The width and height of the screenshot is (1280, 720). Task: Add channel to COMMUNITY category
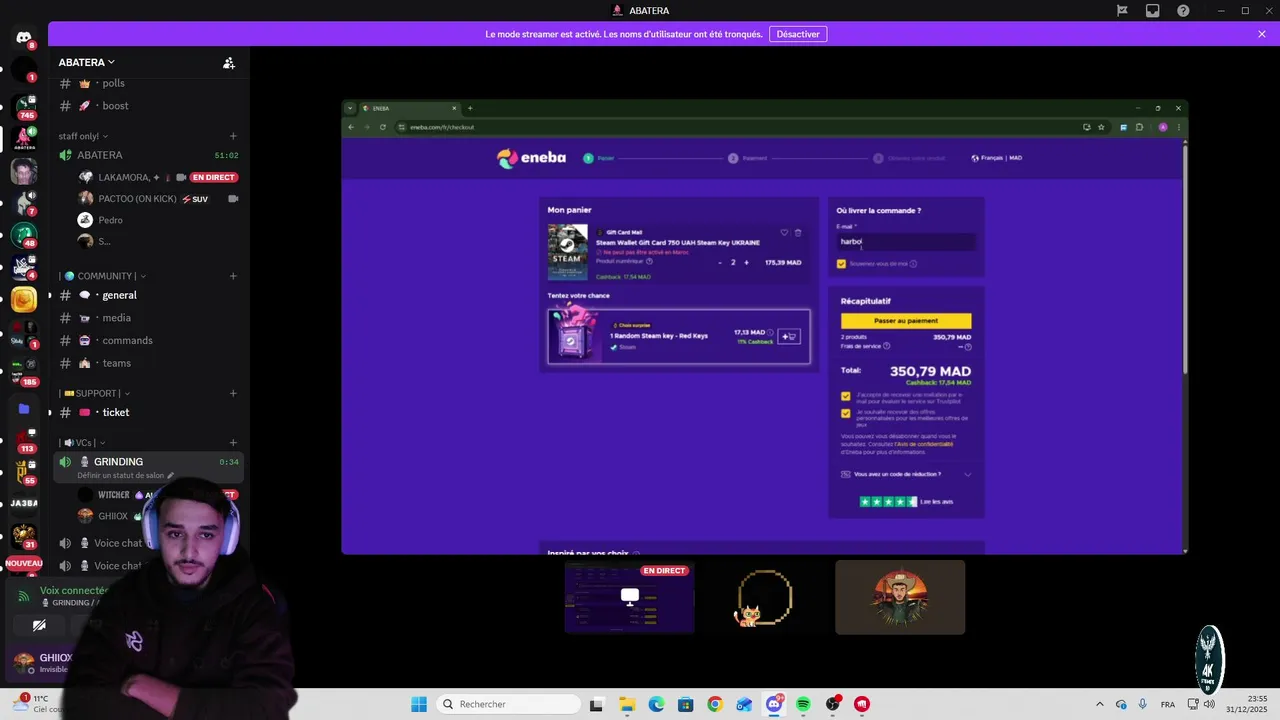point(233,276)
